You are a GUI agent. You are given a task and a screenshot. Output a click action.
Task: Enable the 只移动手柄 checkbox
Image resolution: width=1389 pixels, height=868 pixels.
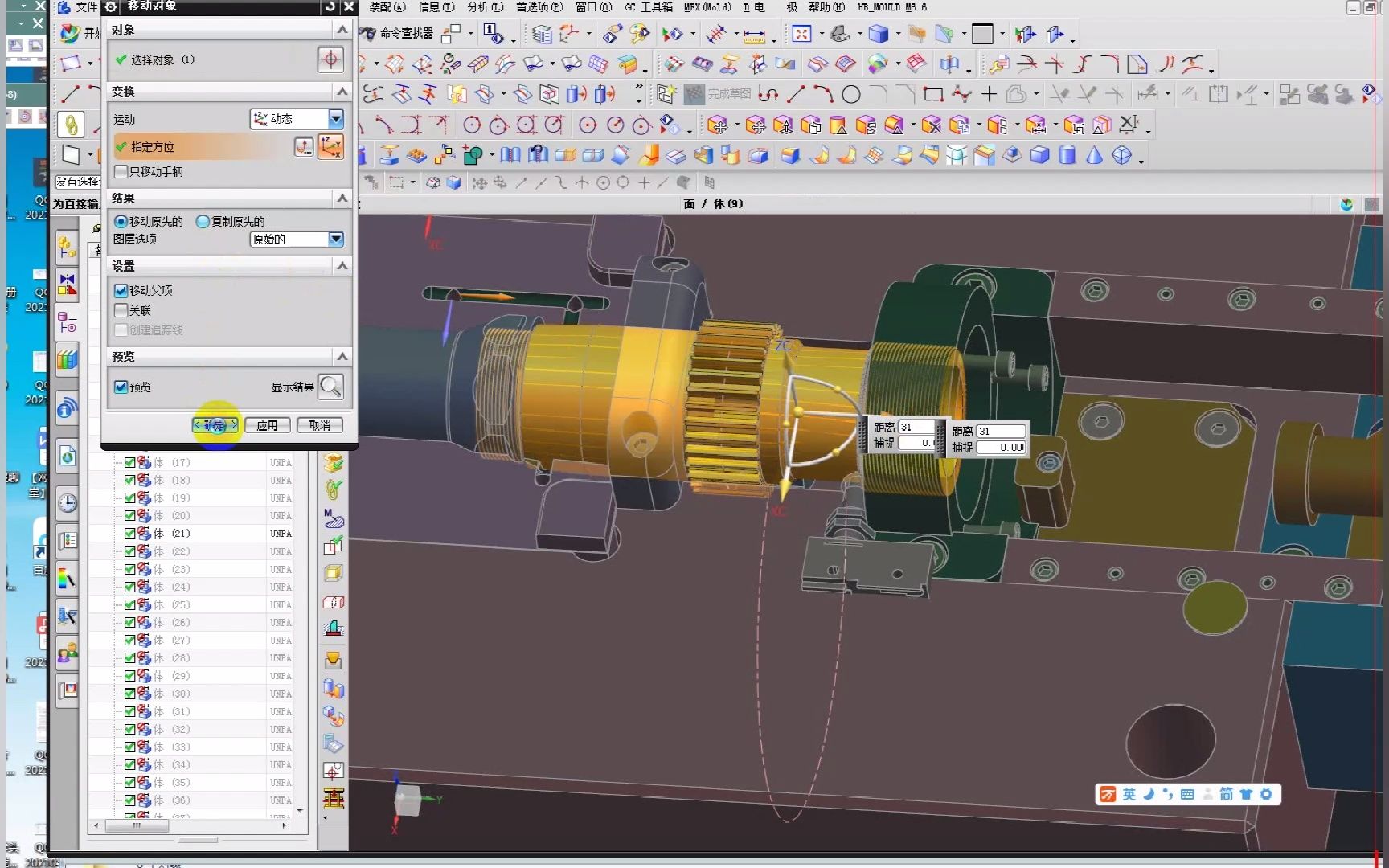pos(121,171)
